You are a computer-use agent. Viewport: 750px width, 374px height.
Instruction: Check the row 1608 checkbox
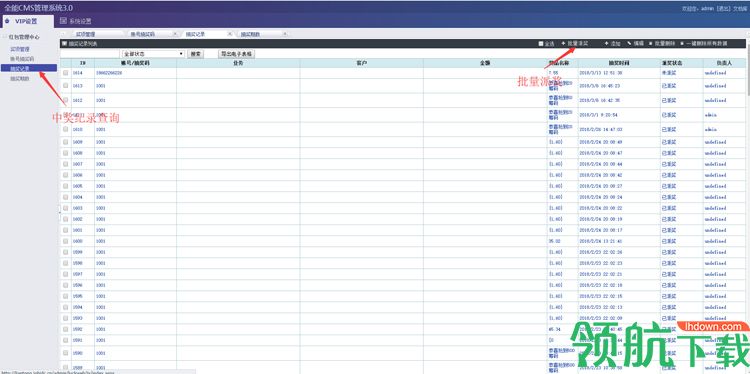(66, 153)
